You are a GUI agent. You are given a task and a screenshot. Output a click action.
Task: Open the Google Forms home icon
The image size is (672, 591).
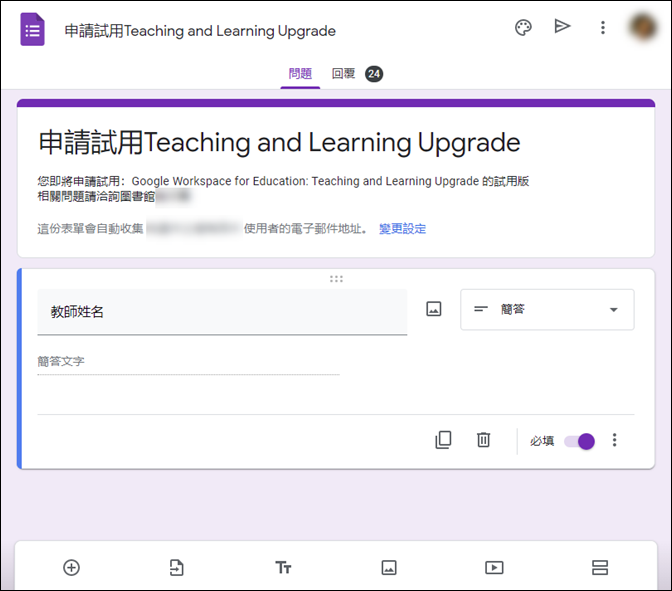point(32,29)
